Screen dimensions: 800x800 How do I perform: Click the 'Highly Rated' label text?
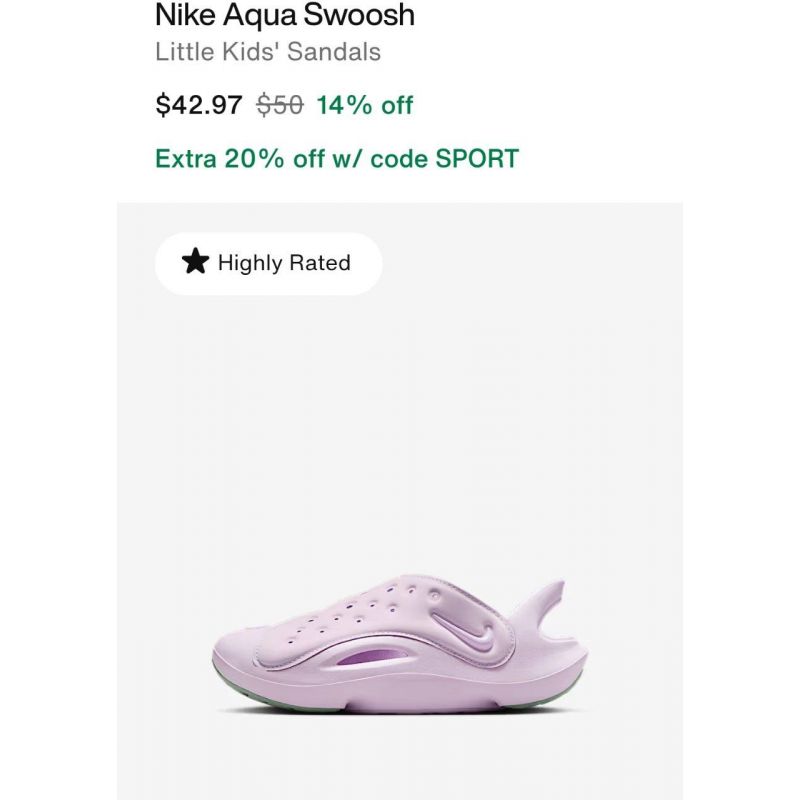tap(284, 263)
